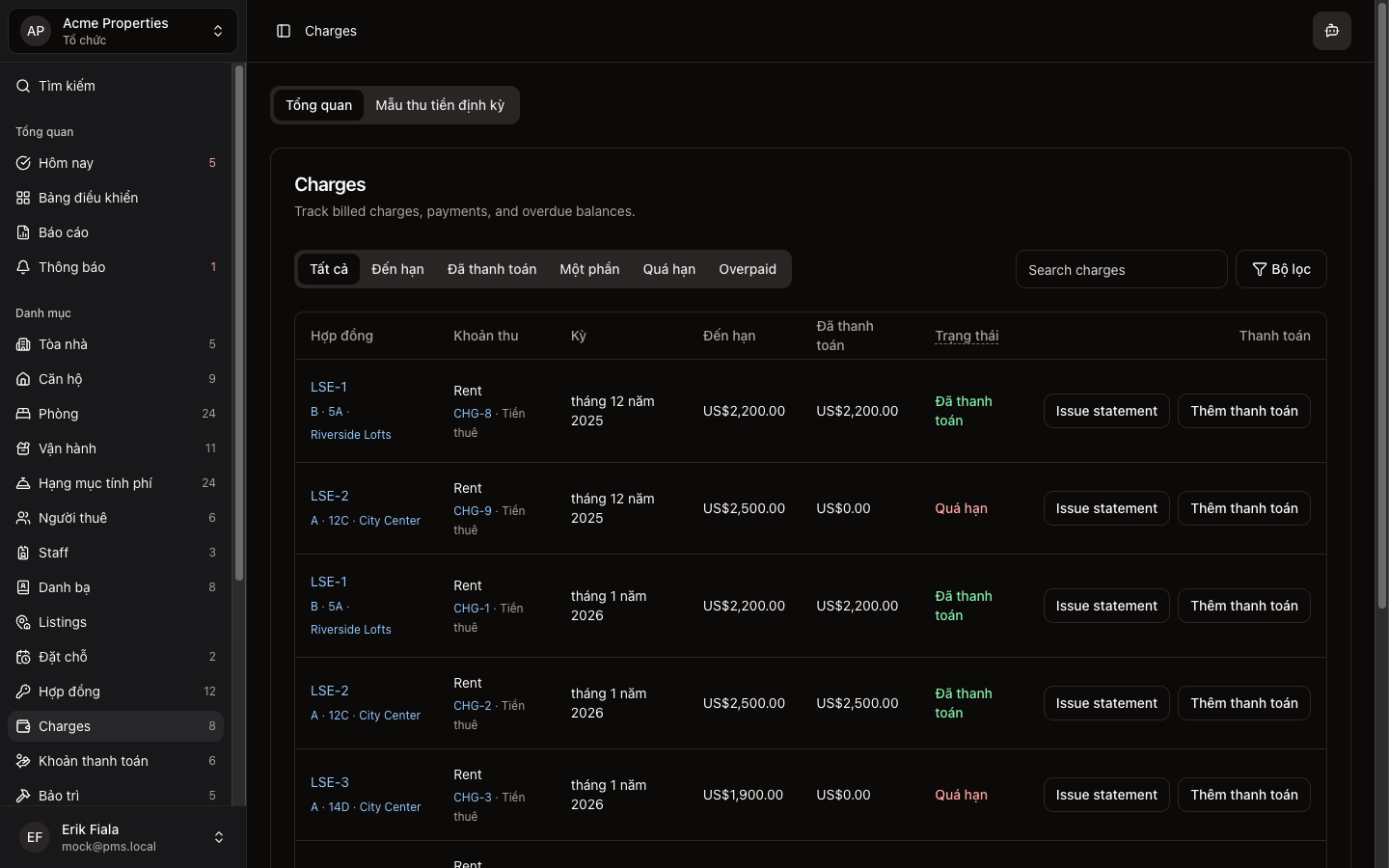This screenshot has height=868, width=1389.
Task: Type in the Search charges field
Action: pyautogui.click(x=1121, y=270)
